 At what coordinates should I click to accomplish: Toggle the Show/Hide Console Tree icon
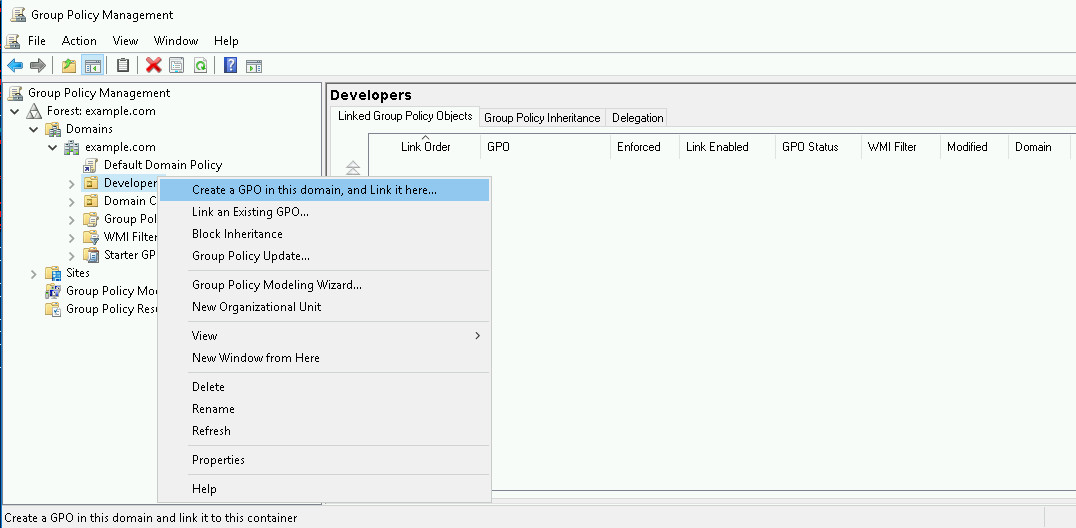[x=93, y=65]
